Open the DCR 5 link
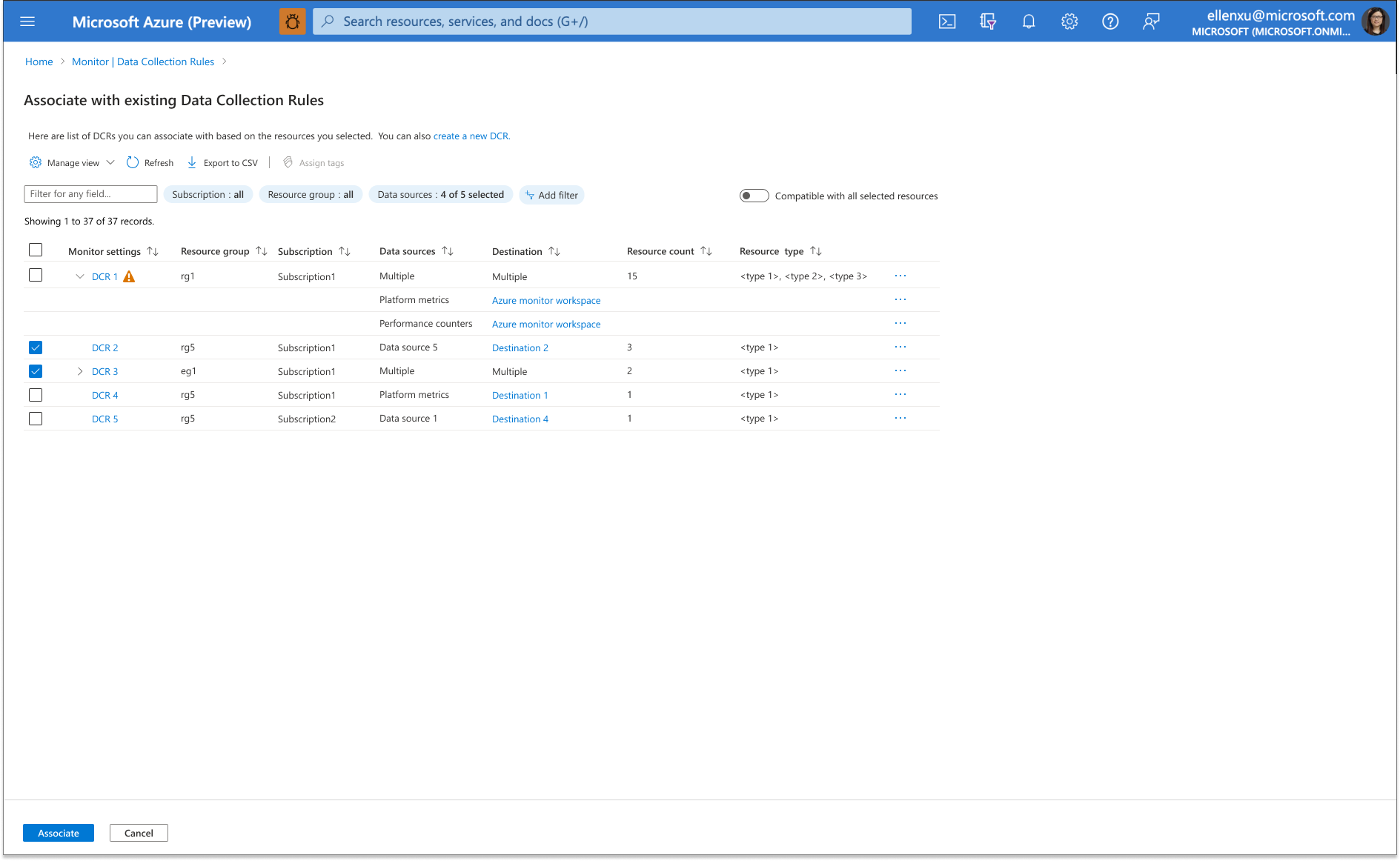Screen dimensions: 1400x861 point(104,419)
